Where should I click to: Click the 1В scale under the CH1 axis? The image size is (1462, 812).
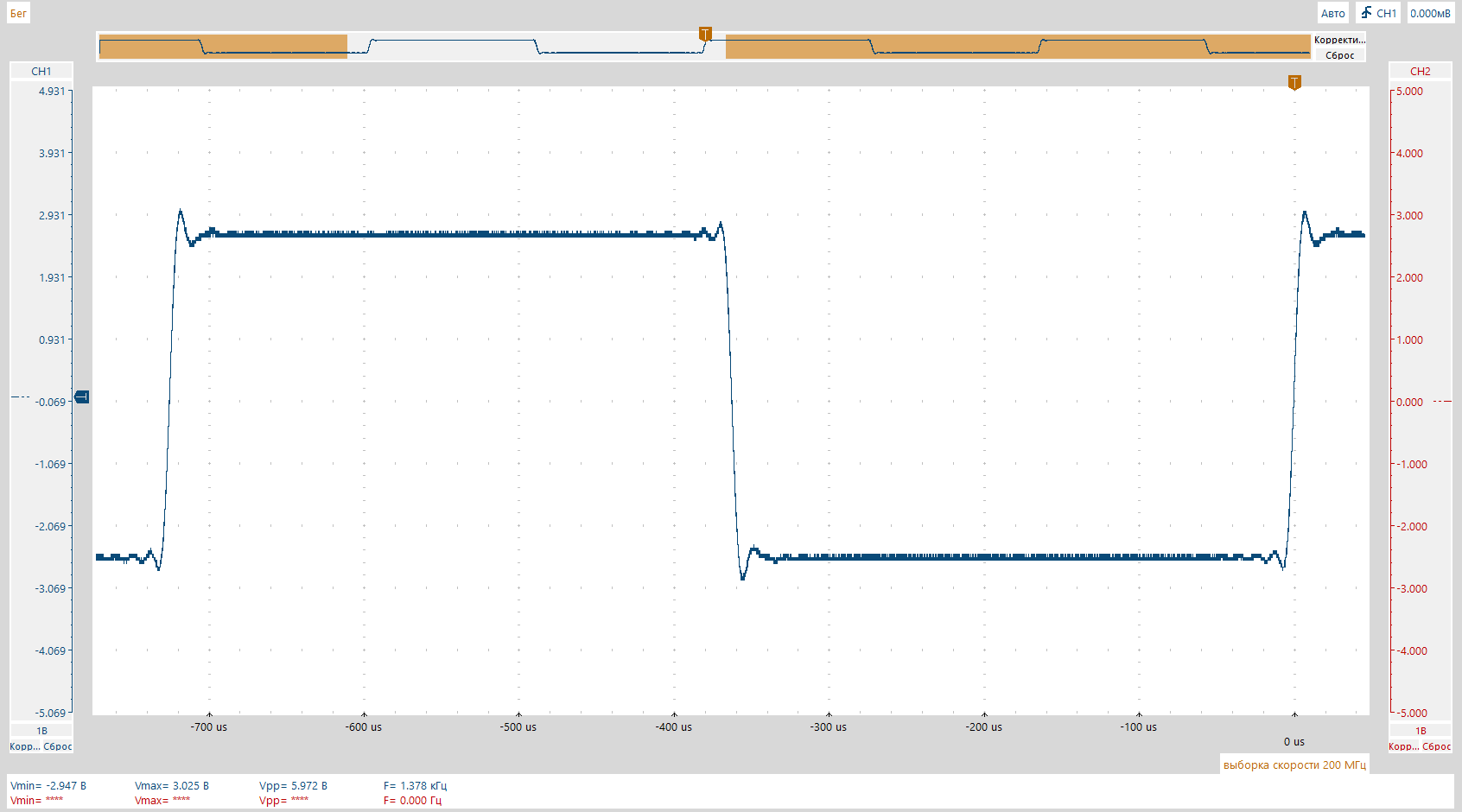pos(41,731)
